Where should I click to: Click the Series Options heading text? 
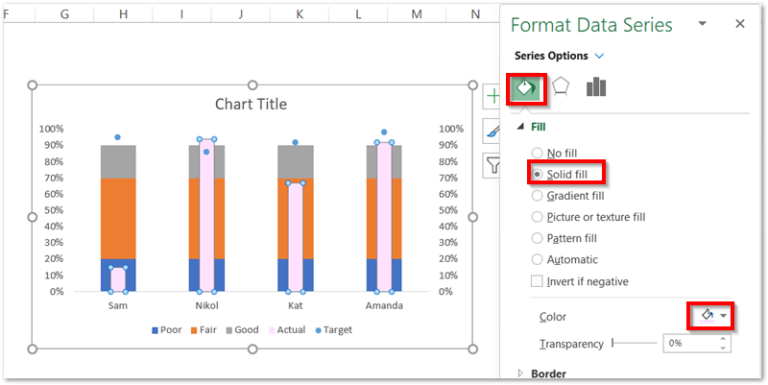point(551,56)
